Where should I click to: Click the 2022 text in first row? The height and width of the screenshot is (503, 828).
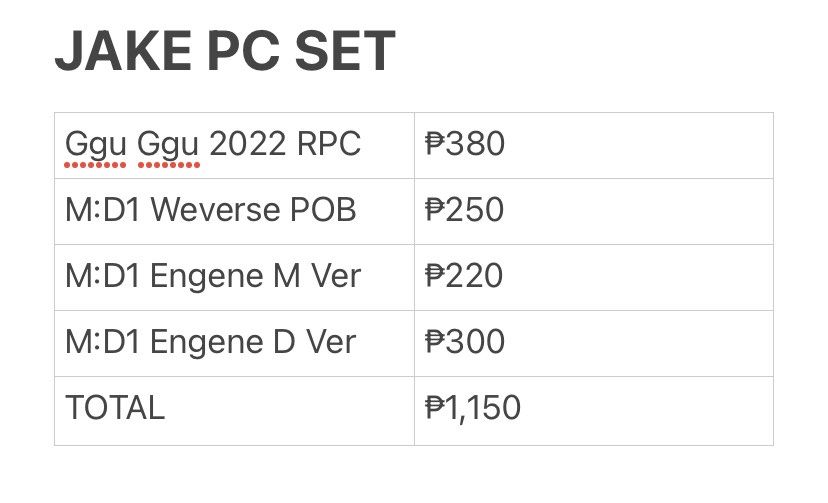248,144
